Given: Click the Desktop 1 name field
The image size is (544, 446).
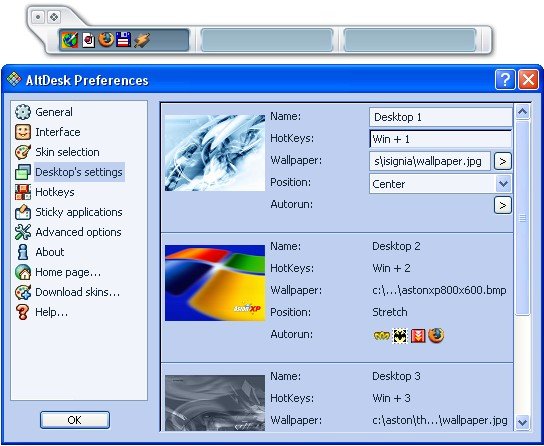Looking at the screenshot, I should tap(441, 117).
